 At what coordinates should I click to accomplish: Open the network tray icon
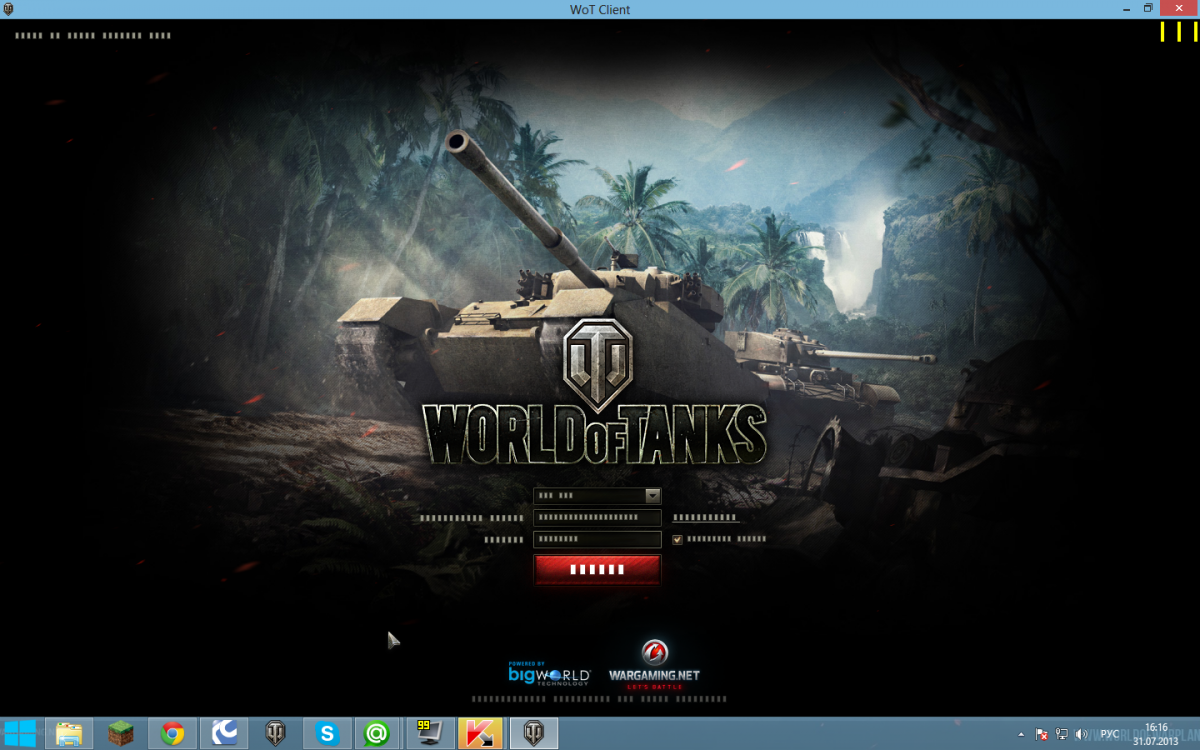coord(1061,734)
